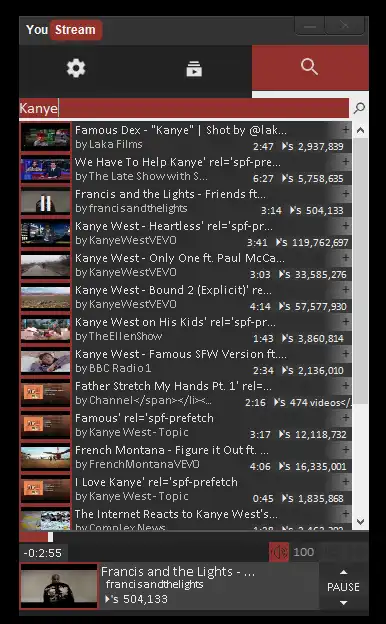Add Kanye West Heartless via plus icon
The height and width of the screenshot is (624, 386).
(x=345, y=226)
